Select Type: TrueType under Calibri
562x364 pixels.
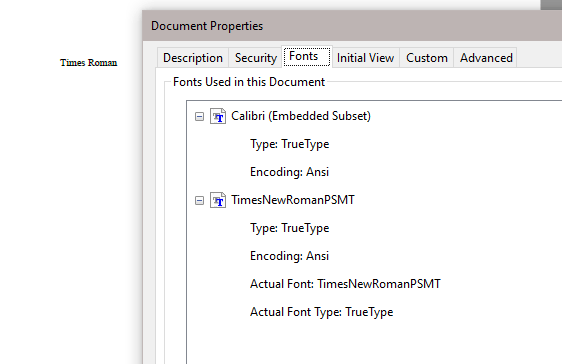tap(290, 144)
